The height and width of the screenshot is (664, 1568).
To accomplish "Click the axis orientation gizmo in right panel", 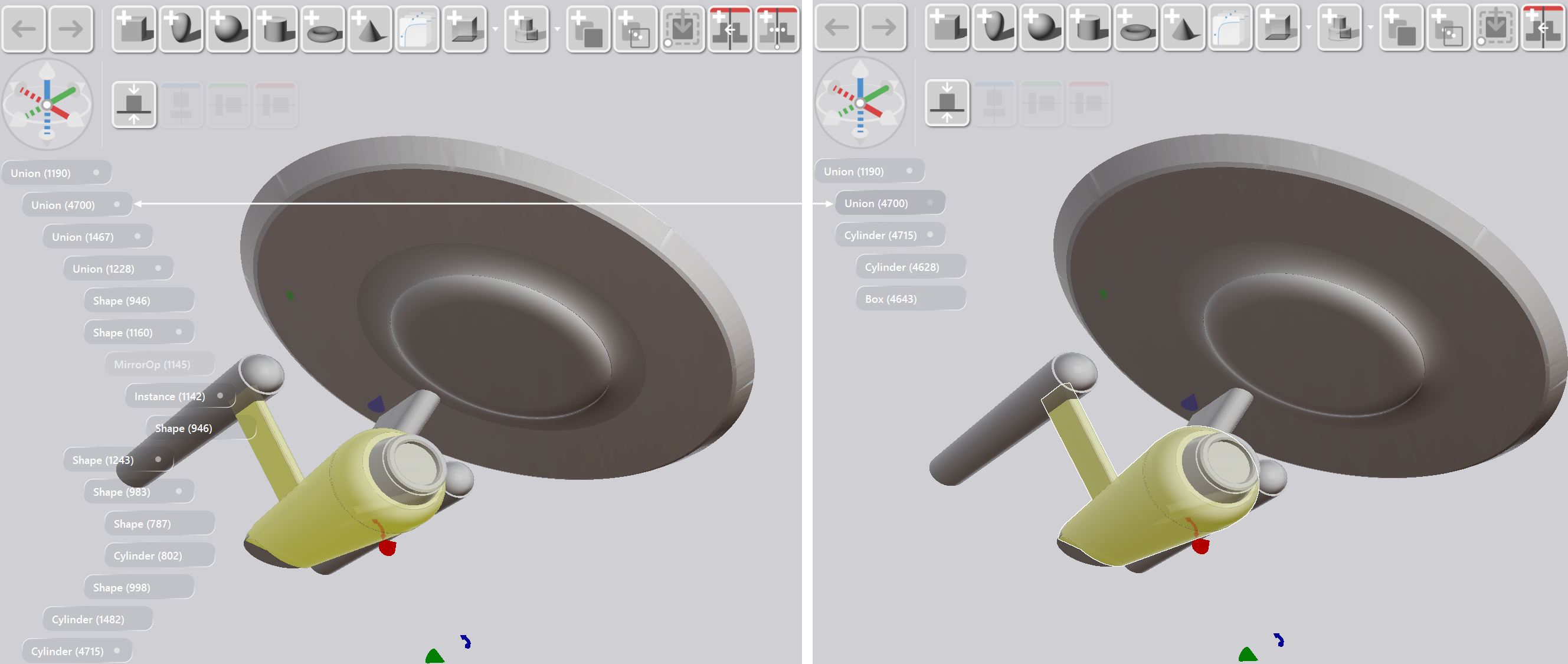I will (860, 103).
